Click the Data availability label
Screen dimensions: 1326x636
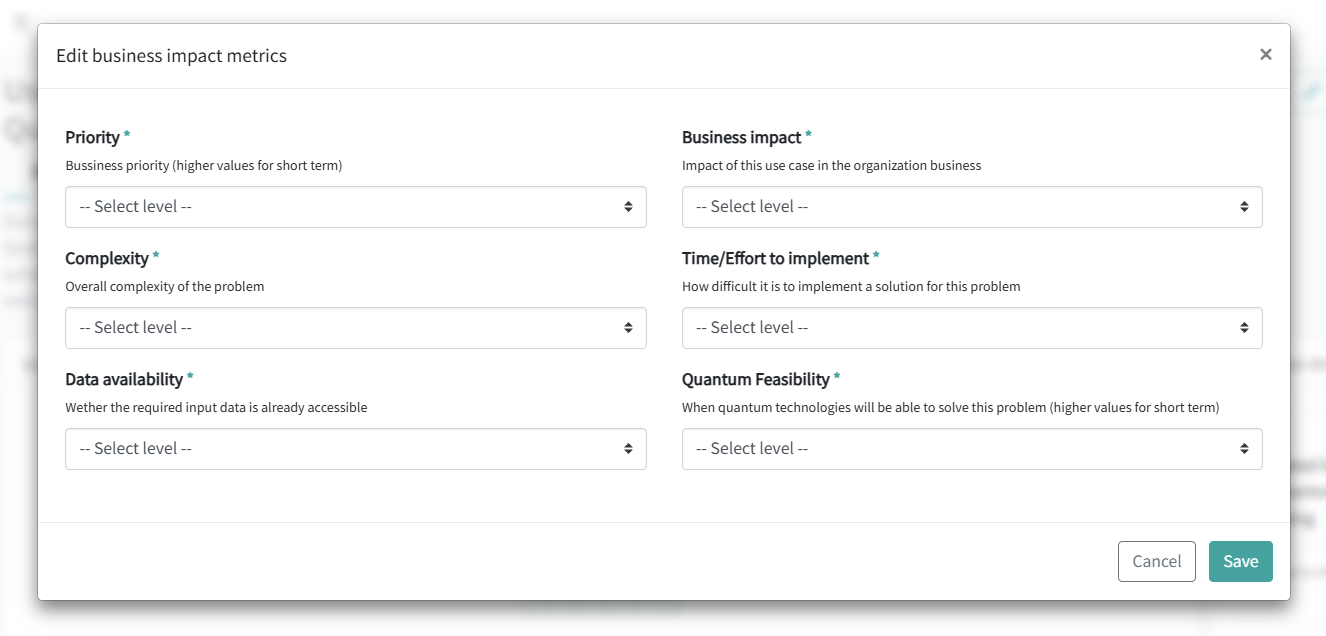tap(124, 379)
